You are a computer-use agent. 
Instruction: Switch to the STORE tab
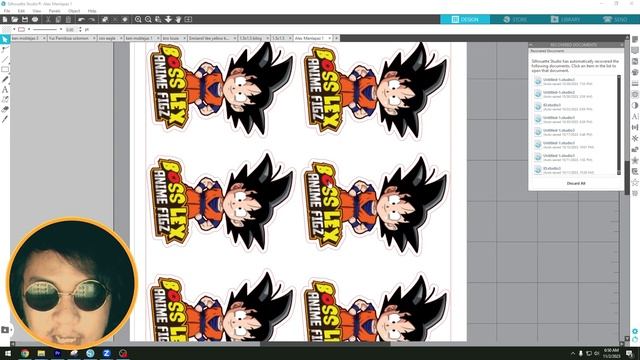515,19
